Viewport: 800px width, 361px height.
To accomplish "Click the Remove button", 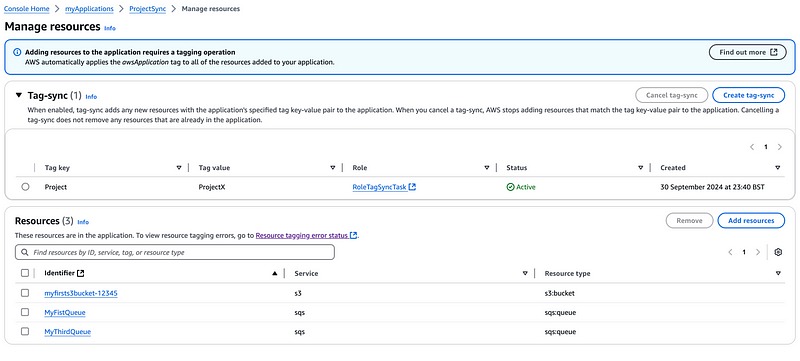I will click(689, 220).
